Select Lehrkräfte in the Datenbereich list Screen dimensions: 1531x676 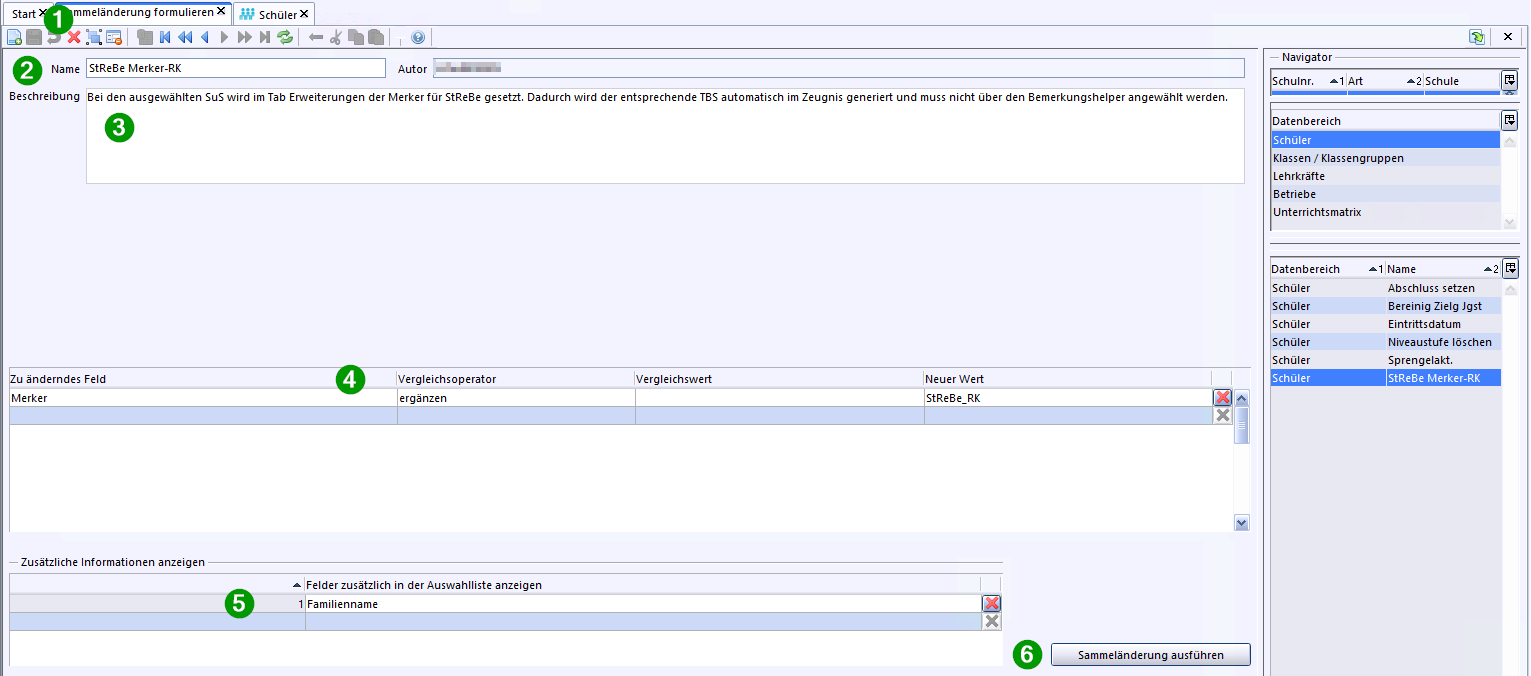tap(1298, 176)
